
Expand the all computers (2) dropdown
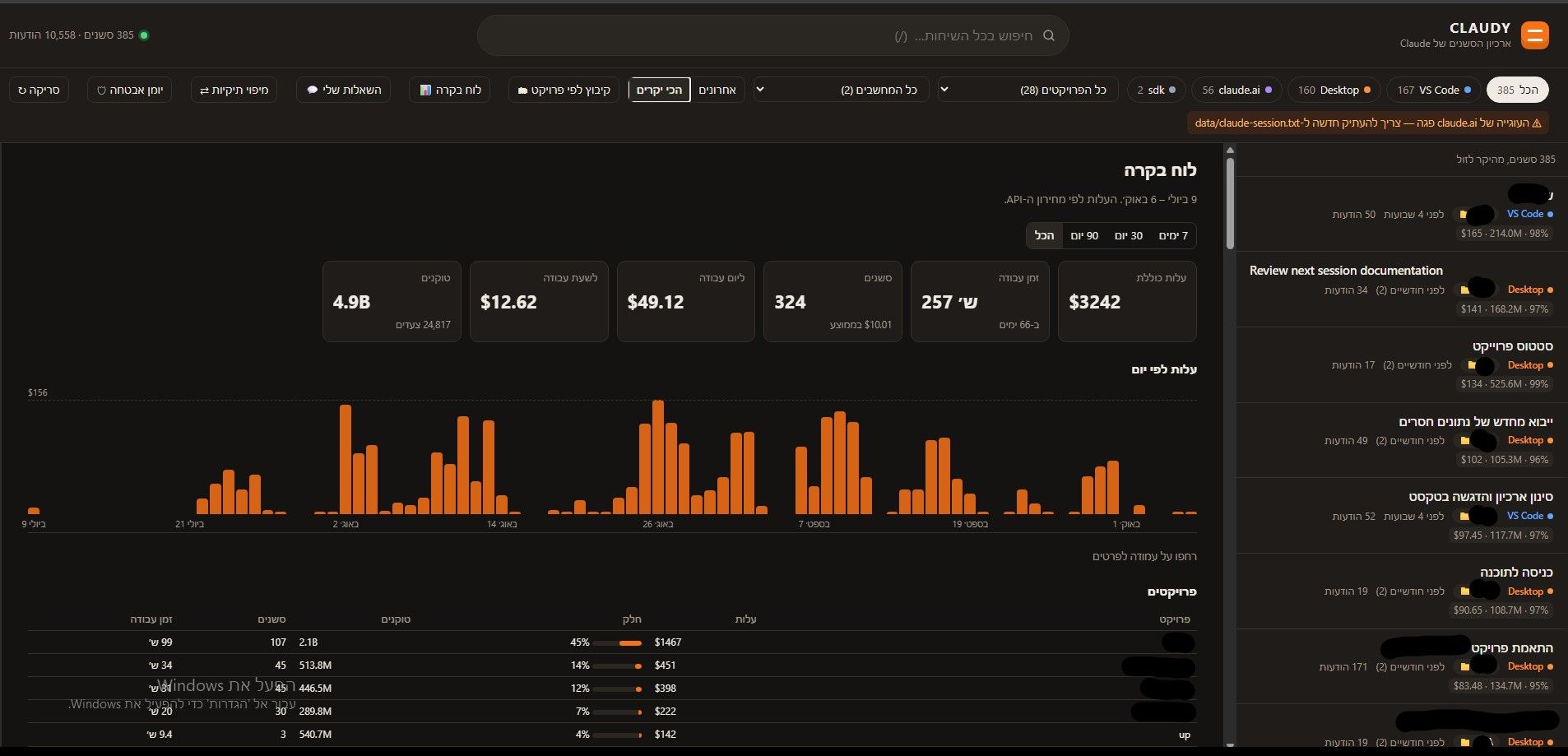click(841, 90)
